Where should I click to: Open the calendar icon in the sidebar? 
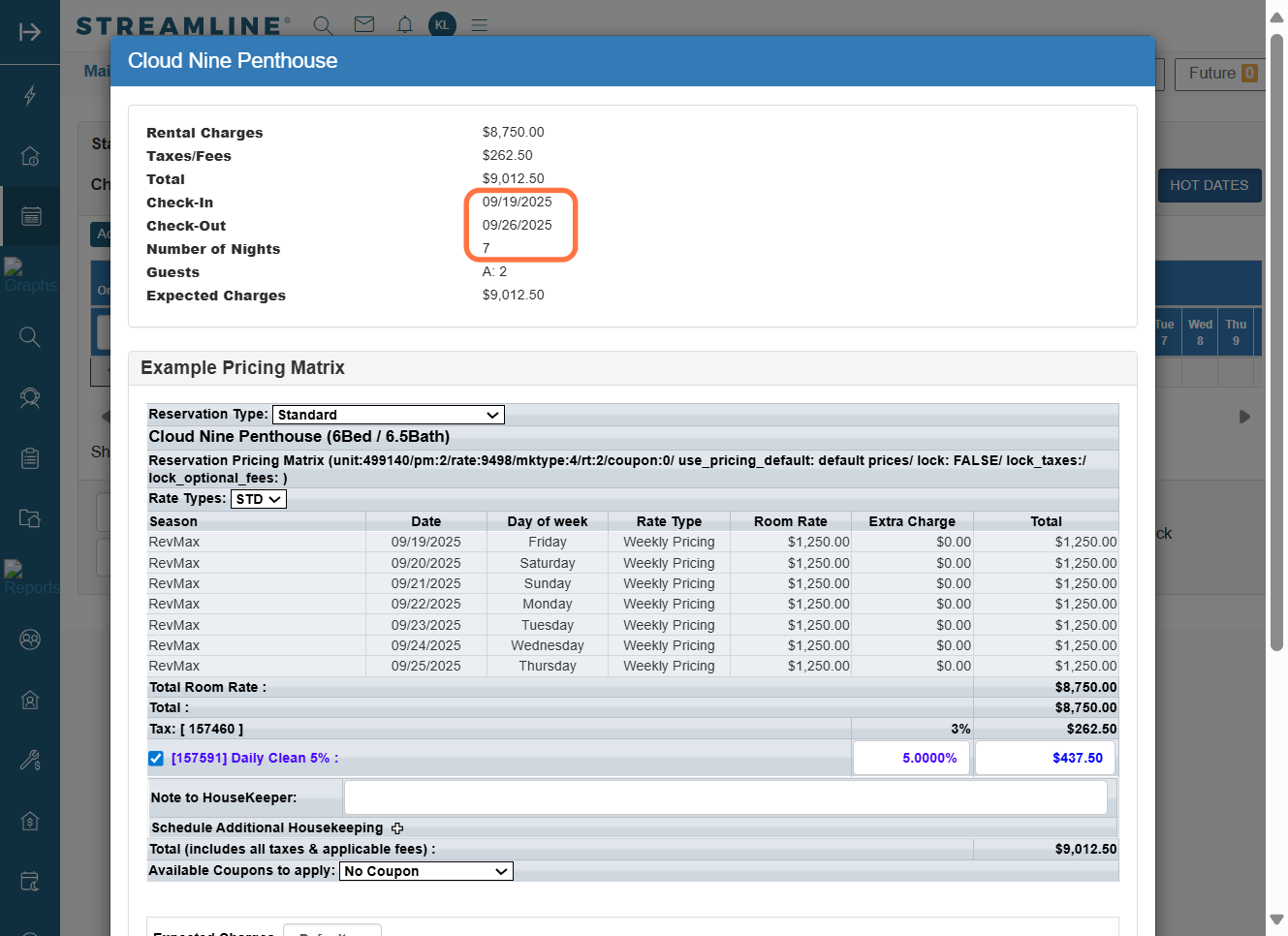click(x=31, y=216)
